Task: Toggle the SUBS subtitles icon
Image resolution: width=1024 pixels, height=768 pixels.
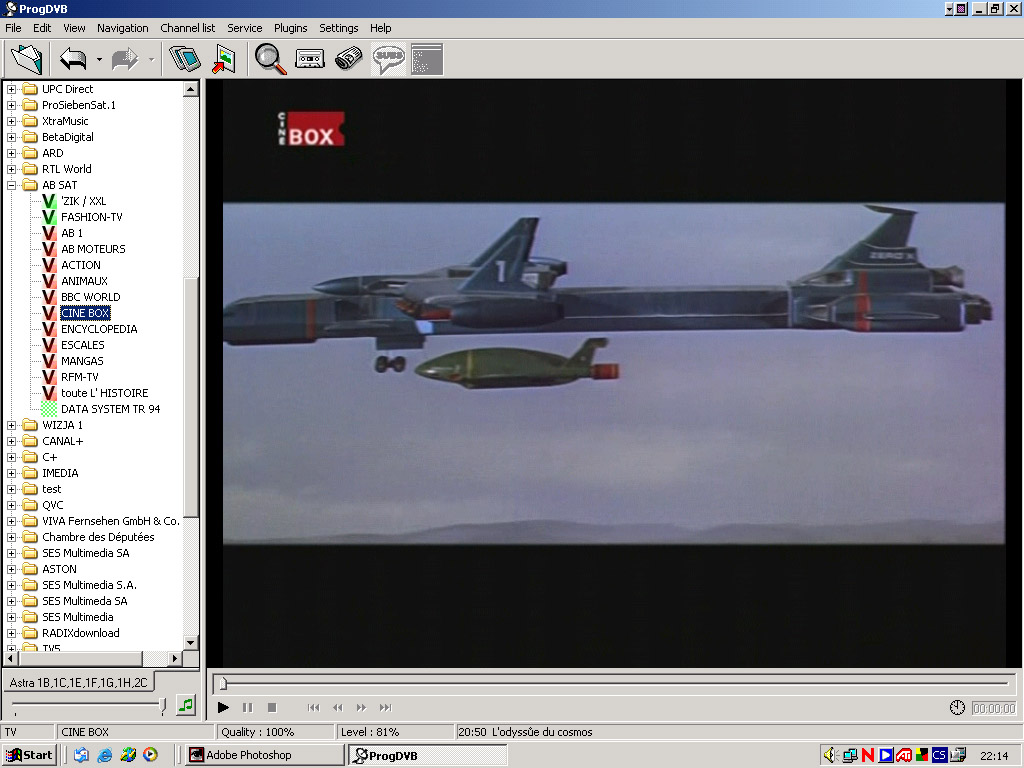Action: point(389,59)
